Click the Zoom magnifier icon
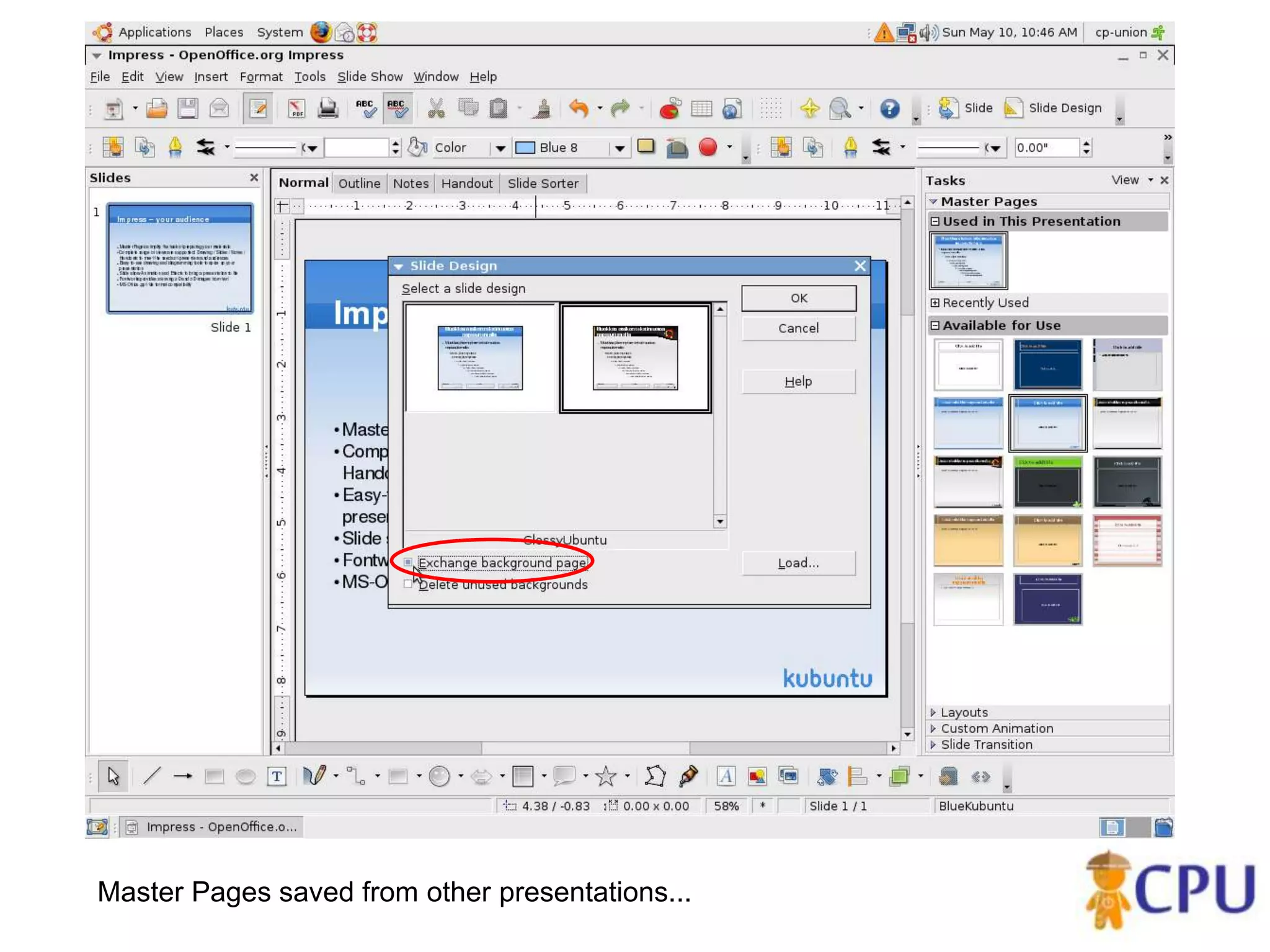Image resolution: width=1270 pixels, height=952 pixels. [x=840, y=108]
